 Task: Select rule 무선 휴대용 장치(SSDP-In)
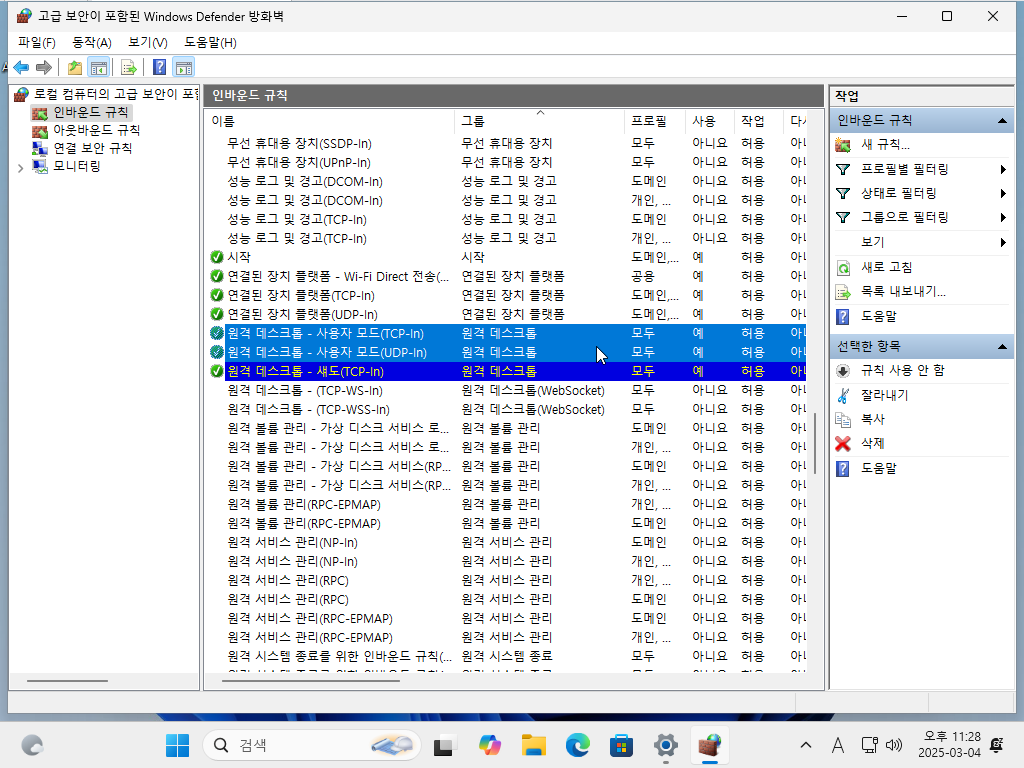coord(299,144)
